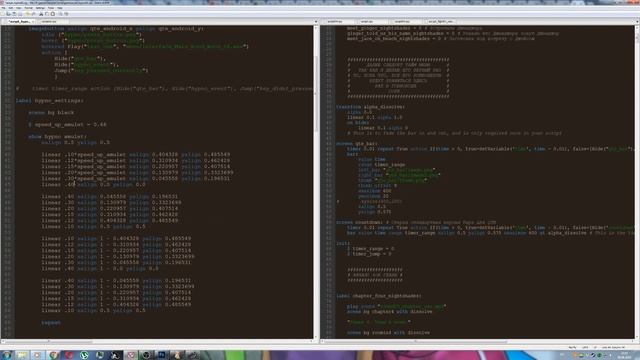Click the line '$ timer_range = 0'
Screen dimensions: 640x360
click(x=371, y=249)
